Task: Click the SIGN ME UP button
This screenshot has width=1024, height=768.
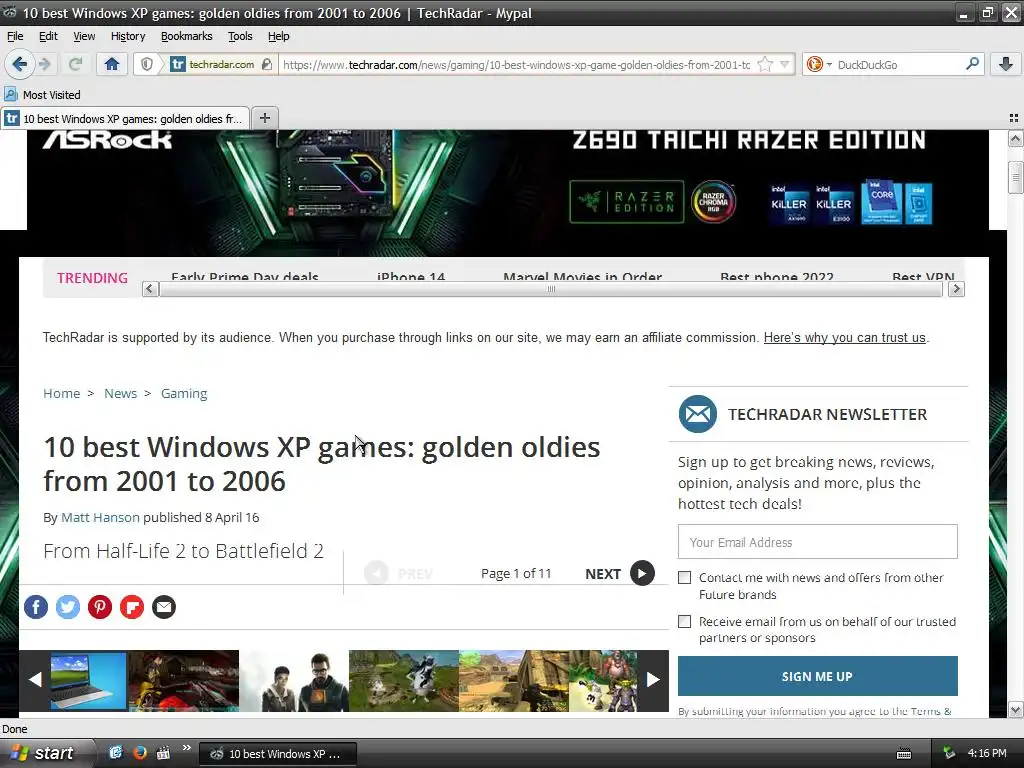Action: coord(818,677)
